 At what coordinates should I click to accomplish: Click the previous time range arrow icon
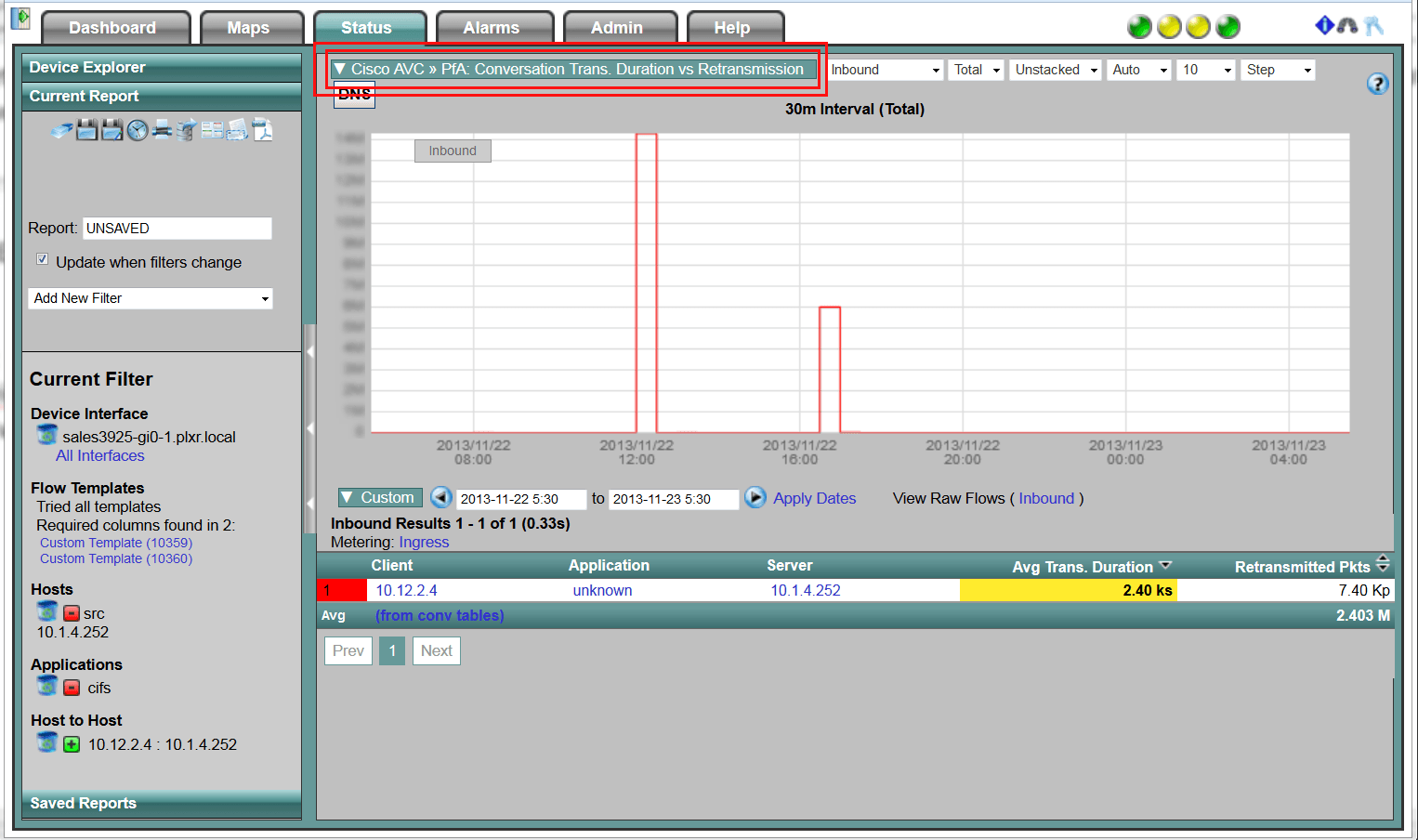(441, 497)
